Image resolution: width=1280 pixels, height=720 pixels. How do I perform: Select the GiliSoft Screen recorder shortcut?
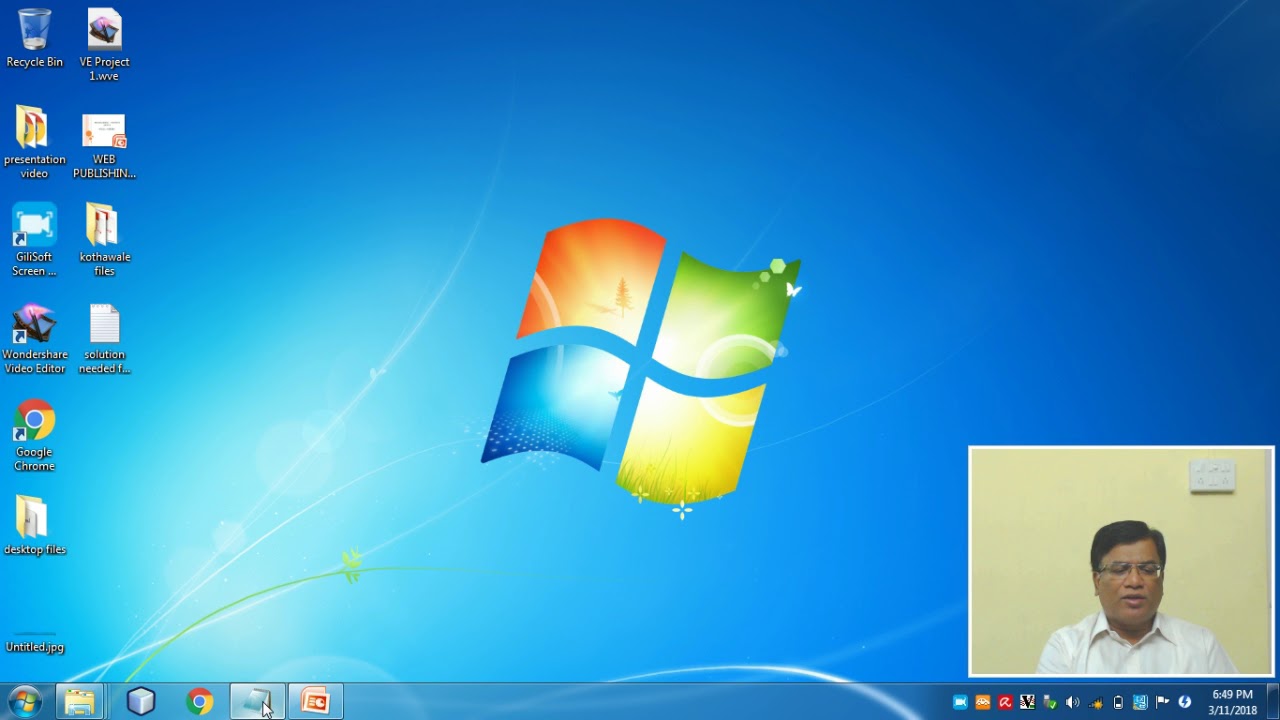(x=34, y=240)
